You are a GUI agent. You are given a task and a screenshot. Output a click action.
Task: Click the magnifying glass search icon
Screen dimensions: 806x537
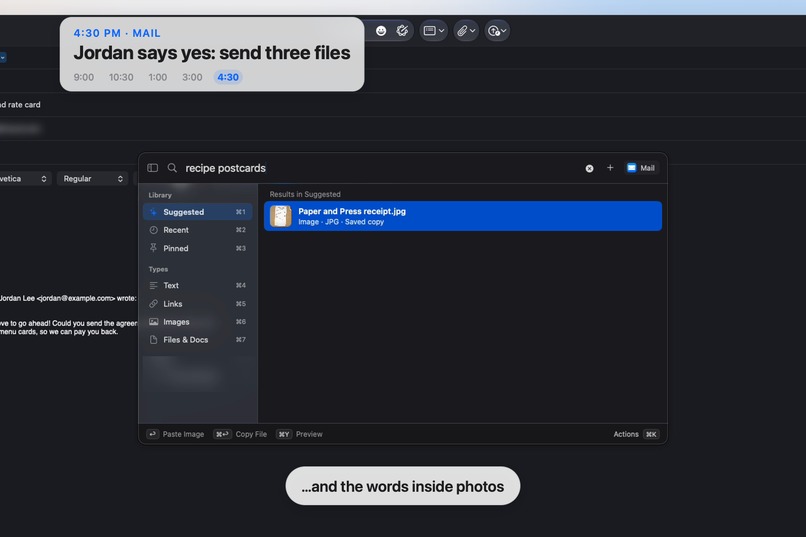pos(172,168)
